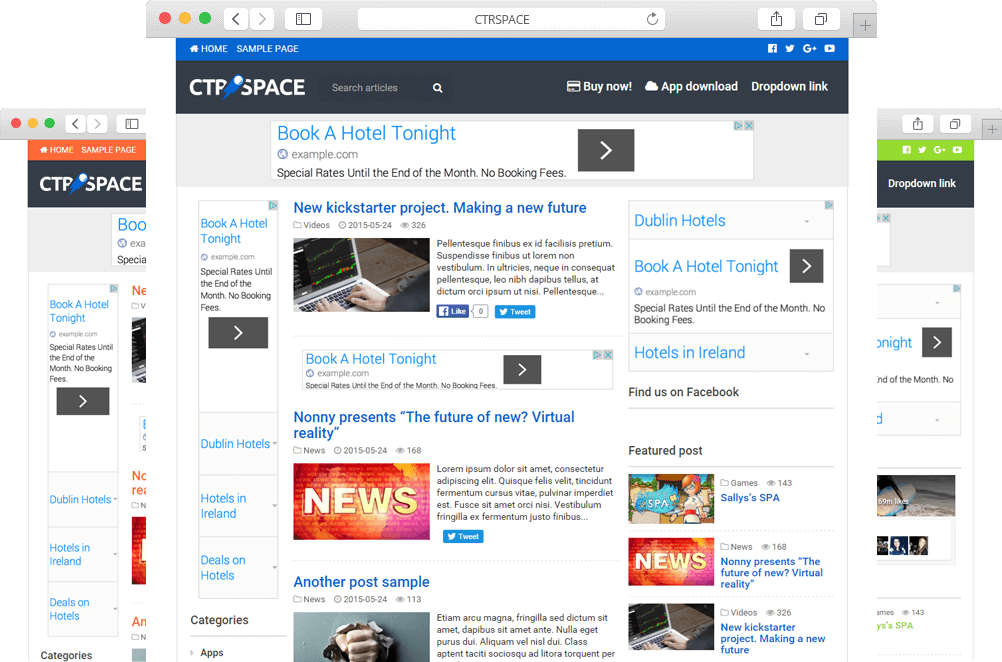
Task: Expand Hotels in Ireland in the right sidebar ad
Action: click(731, 353)
